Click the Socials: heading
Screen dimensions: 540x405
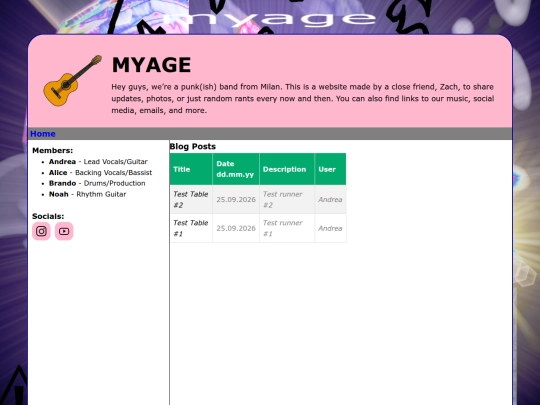coord(48,216)
